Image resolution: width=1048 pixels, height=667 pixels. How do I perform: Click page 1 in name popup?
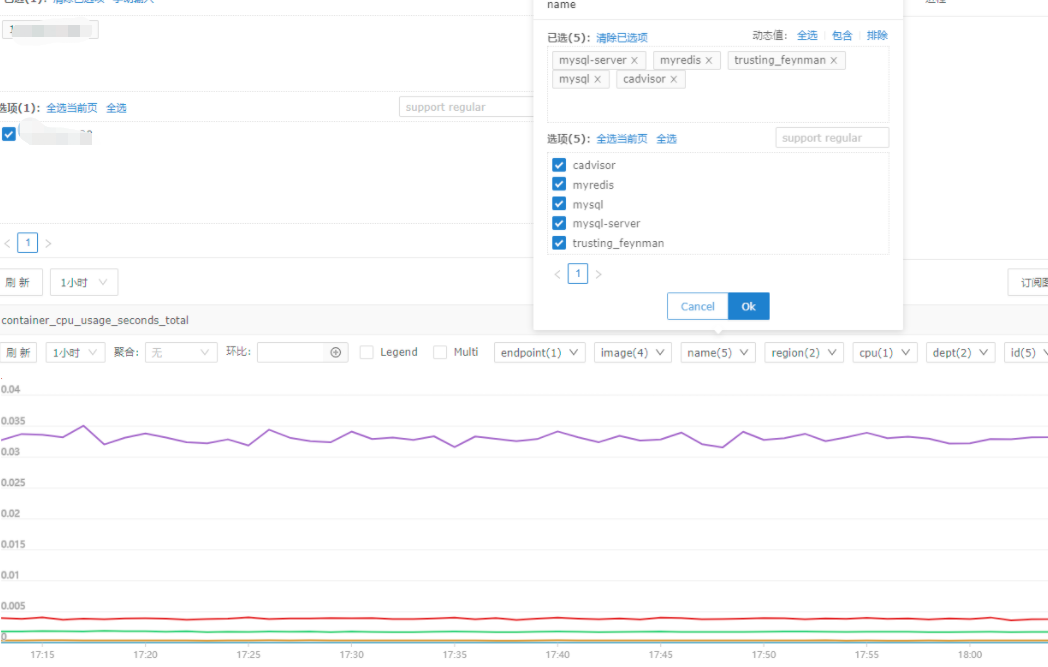point(578,273)
